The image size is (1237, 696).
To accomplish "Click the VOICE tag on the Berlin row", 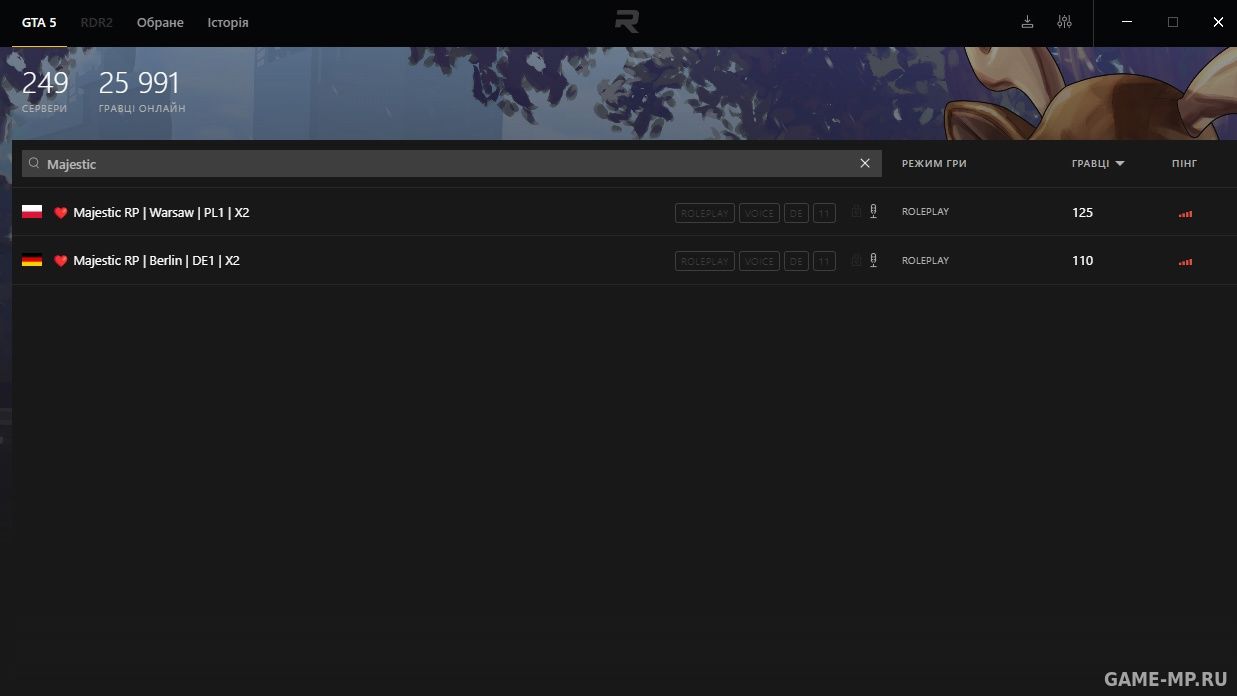I will point(759,261).
